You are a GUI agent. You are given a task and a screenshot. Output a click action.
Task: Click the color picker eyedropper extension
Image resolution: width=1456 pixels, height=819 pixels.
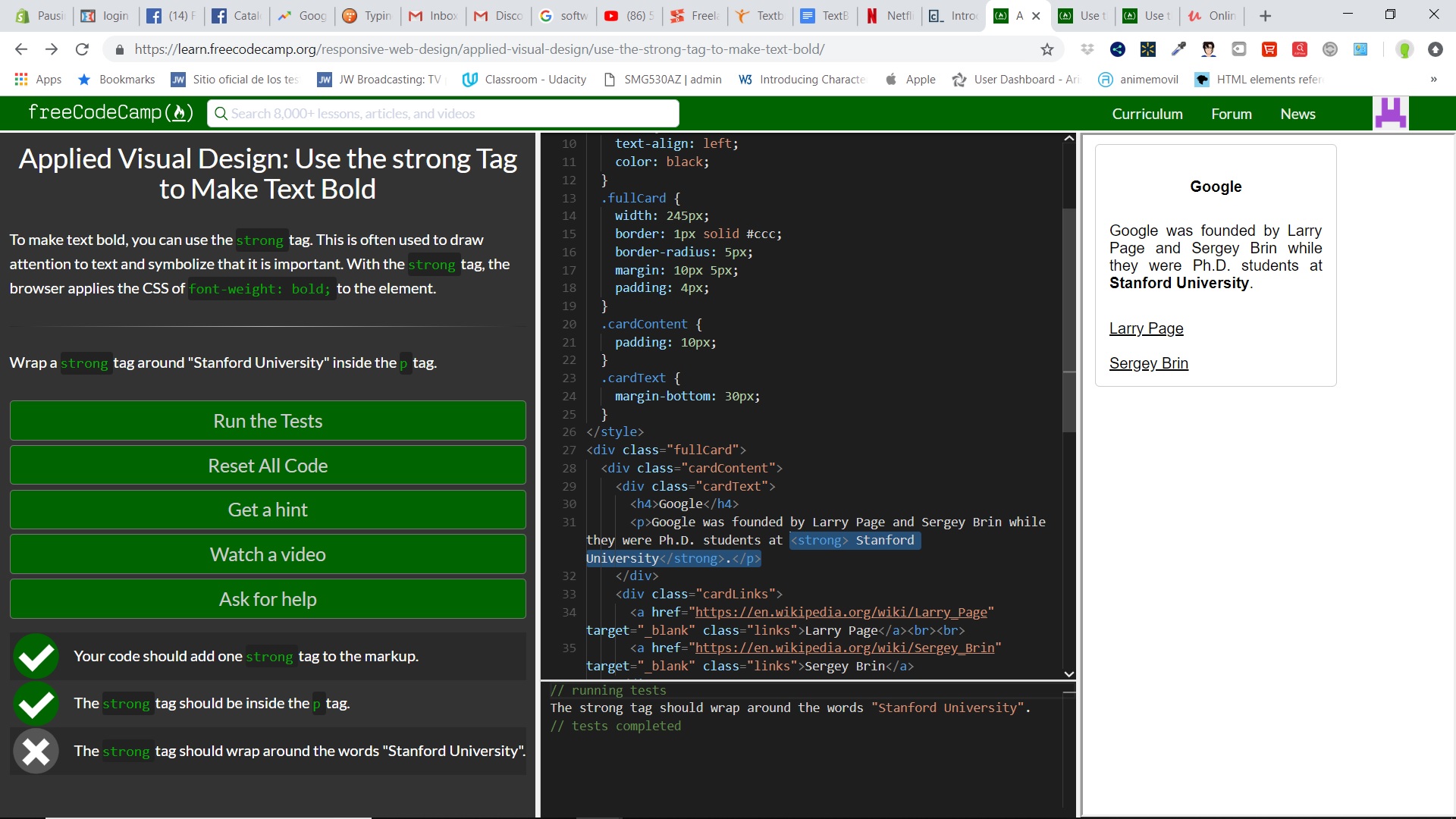click(x=1178, y=49)
